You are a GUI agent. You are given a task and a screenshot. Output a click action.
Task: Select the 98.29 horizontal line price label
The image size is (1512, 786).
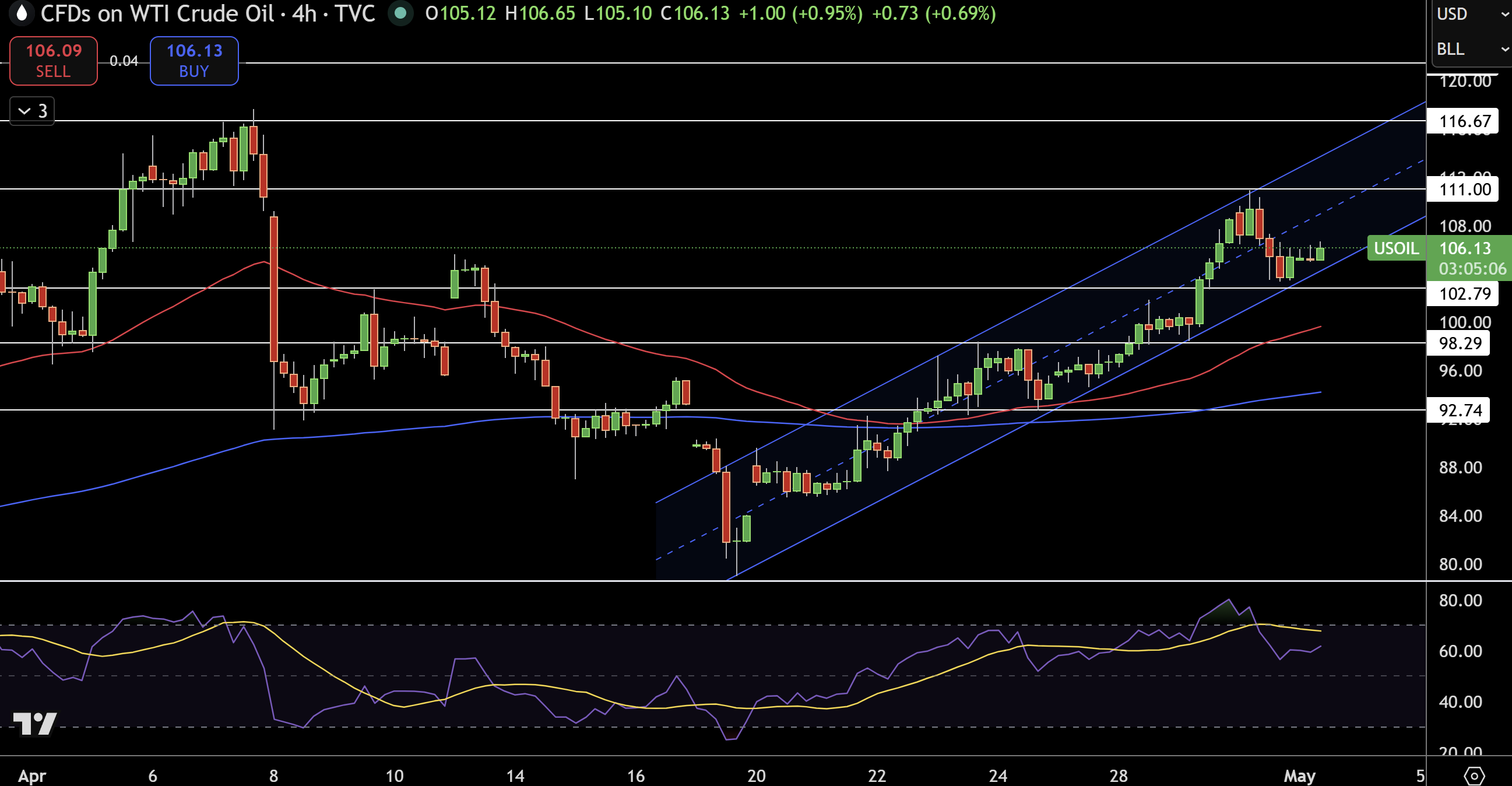click(1458, 343)
